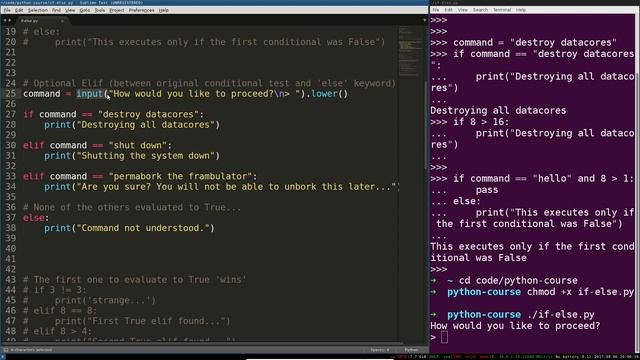The height and width of the screenshot is (360, 640).
Task: Open the File menu in Sublime Text
Action: tap(7, 10)
